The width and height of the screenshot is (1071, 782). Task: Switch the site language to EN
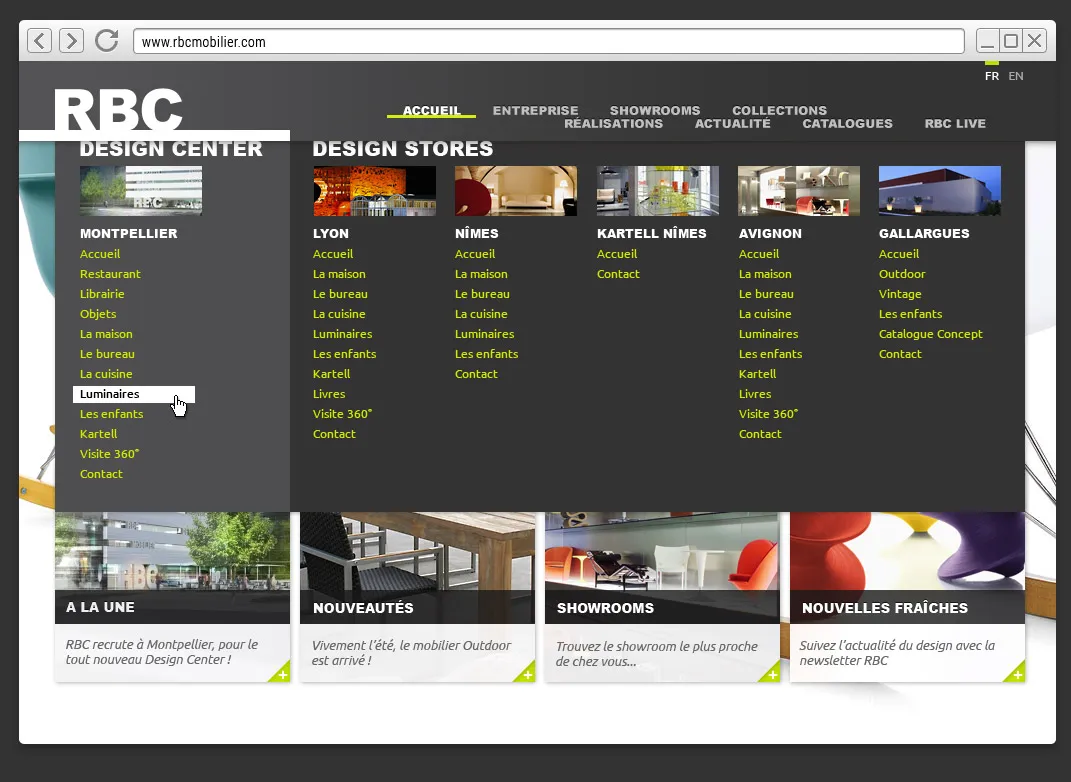[1016, 75]
